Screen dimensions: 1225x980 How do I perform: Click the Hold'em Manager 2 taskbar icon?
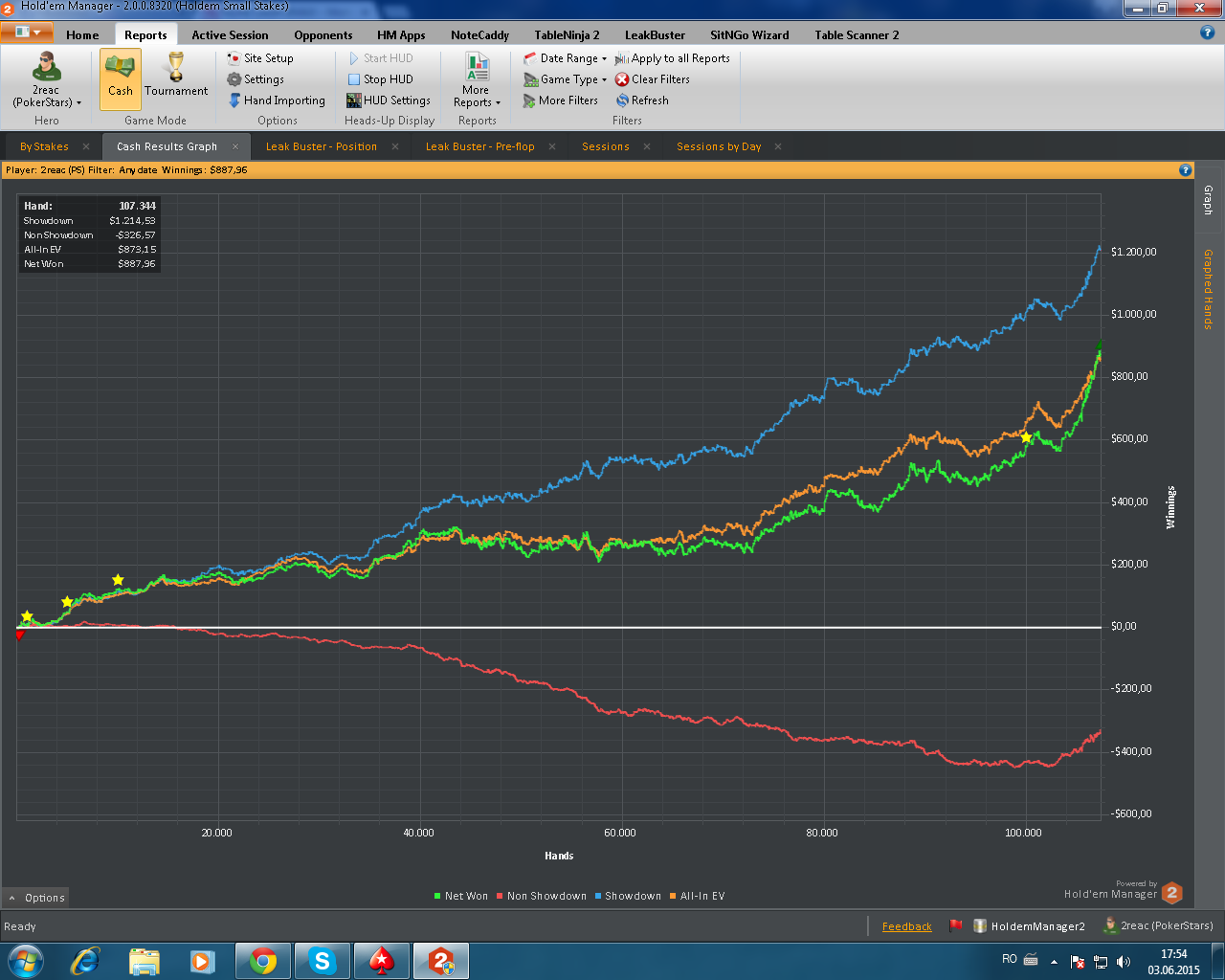[x=441, y=961]
